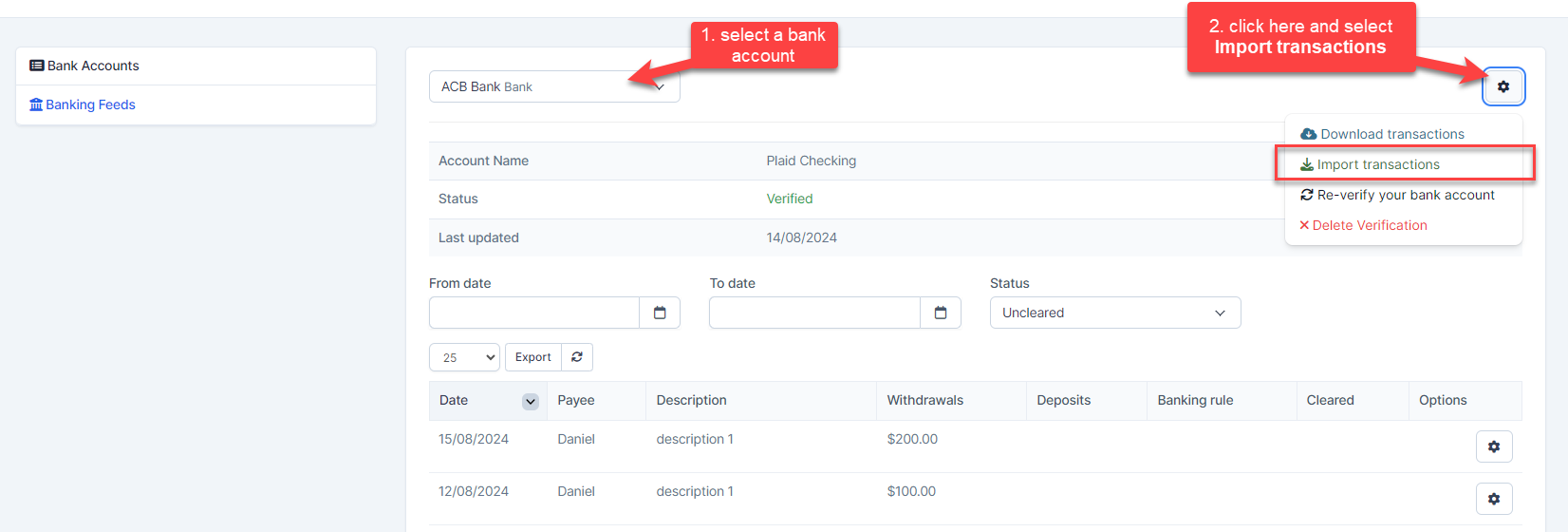Screen dimensions: 1568x532
Task: Open the Banking Feeds link
Action: pos(90,104)
